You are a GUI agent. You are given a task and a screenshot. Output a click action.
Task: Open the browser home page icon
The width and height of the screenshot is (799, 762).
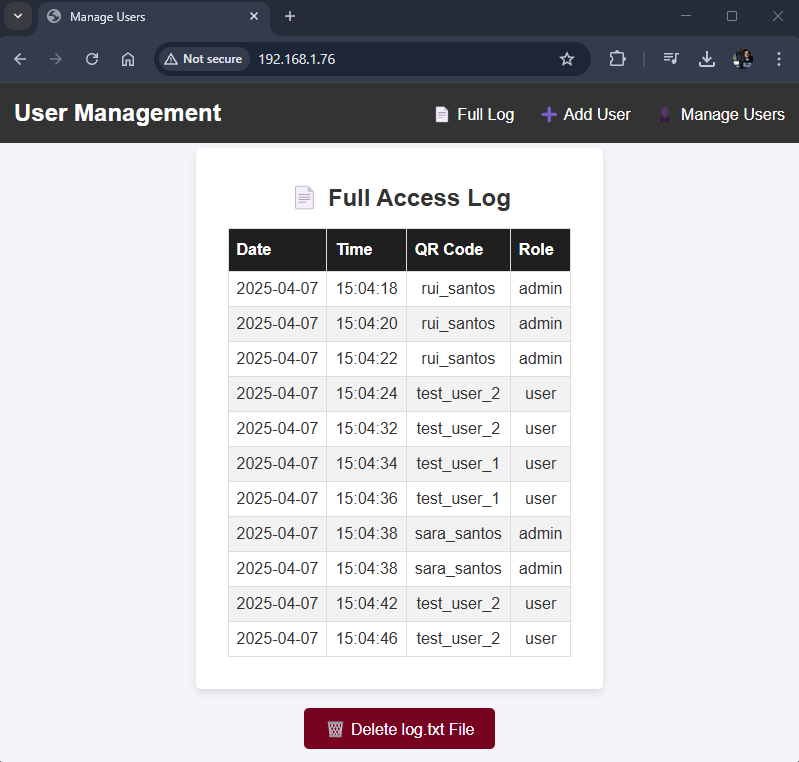[x=128, y=59]
